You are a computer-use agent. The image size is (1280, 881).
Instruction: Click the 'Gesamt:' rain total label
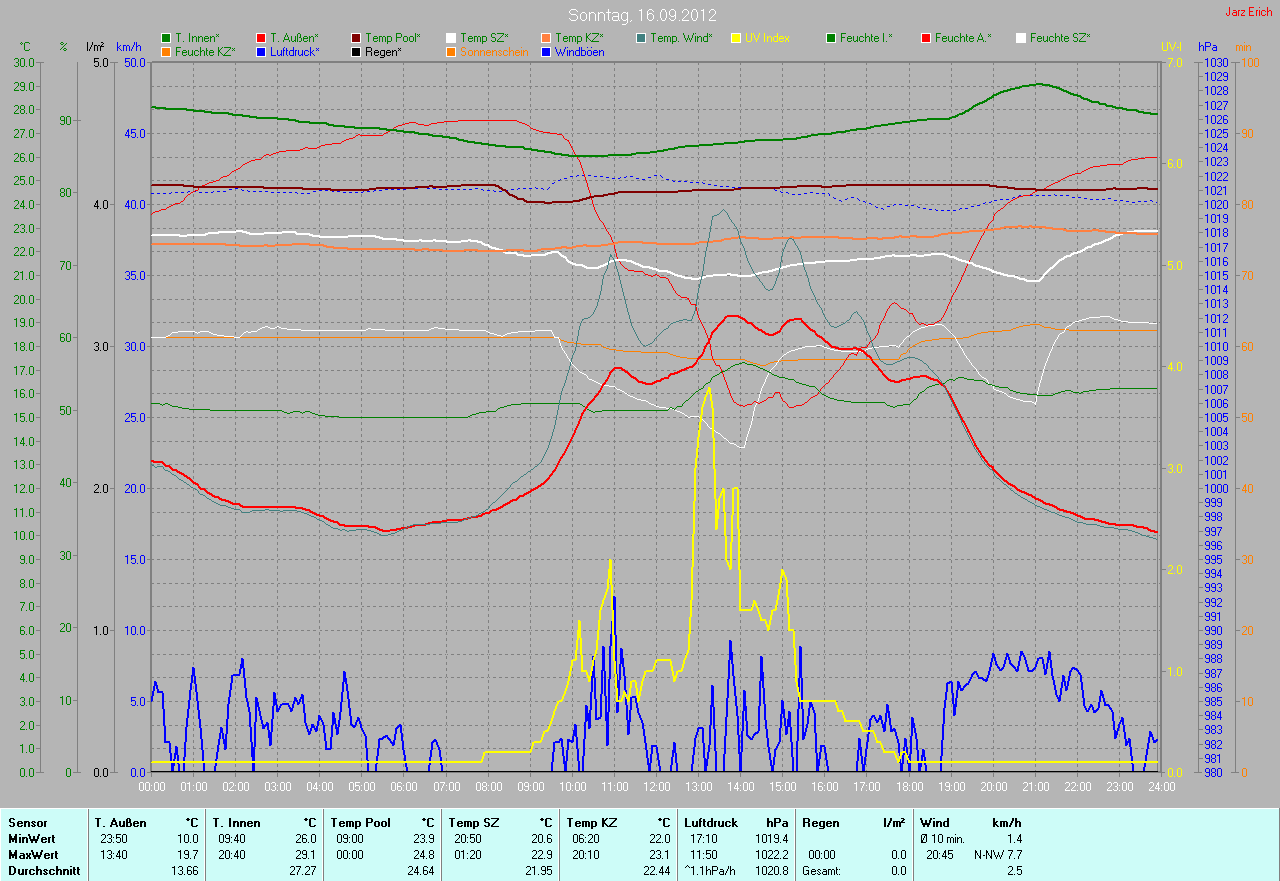point(821,871)
